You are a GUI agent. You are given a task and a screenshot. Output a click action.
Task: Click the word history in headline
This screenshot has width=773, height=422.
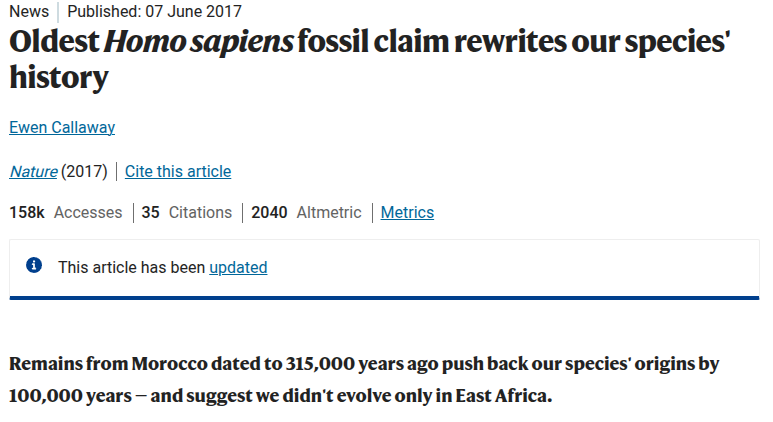pyautogui.click(x=59, y=77)
